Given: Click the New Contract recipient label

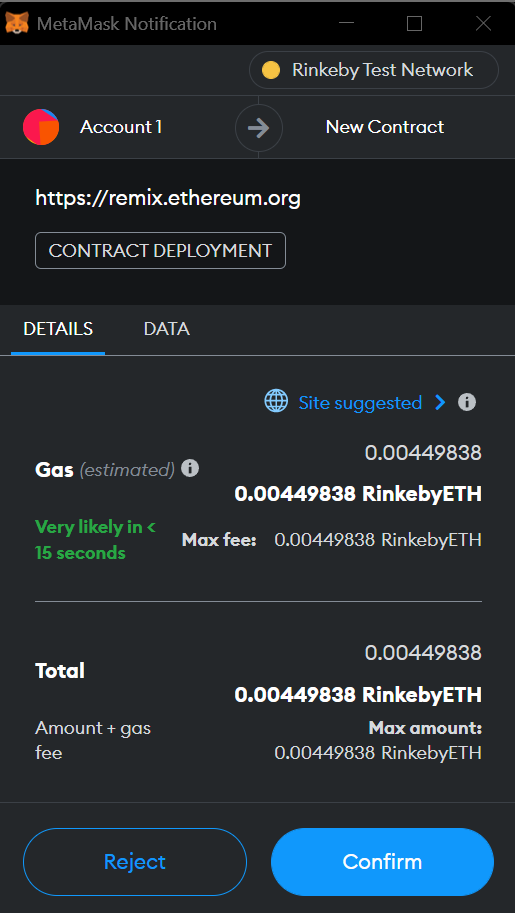Looking at the screenshot, I should click(385, 127).
